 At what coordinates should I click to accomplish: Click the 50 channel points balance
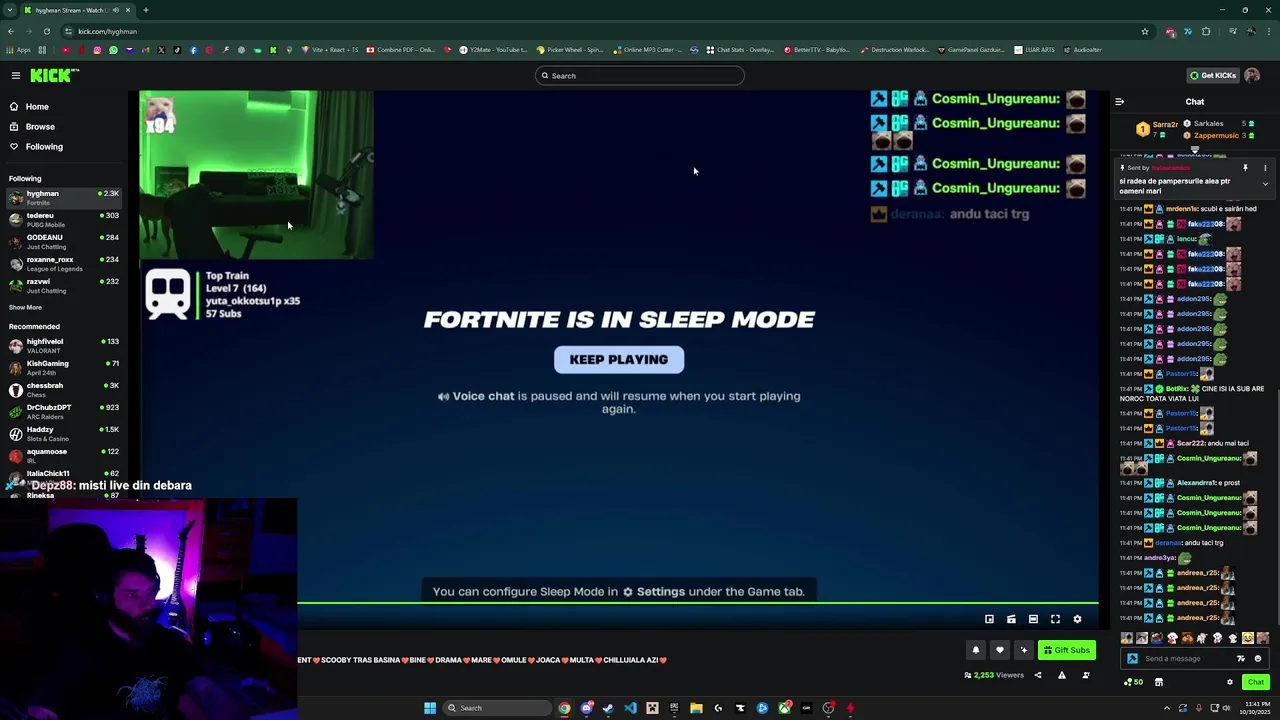[x=1133, y=682]
